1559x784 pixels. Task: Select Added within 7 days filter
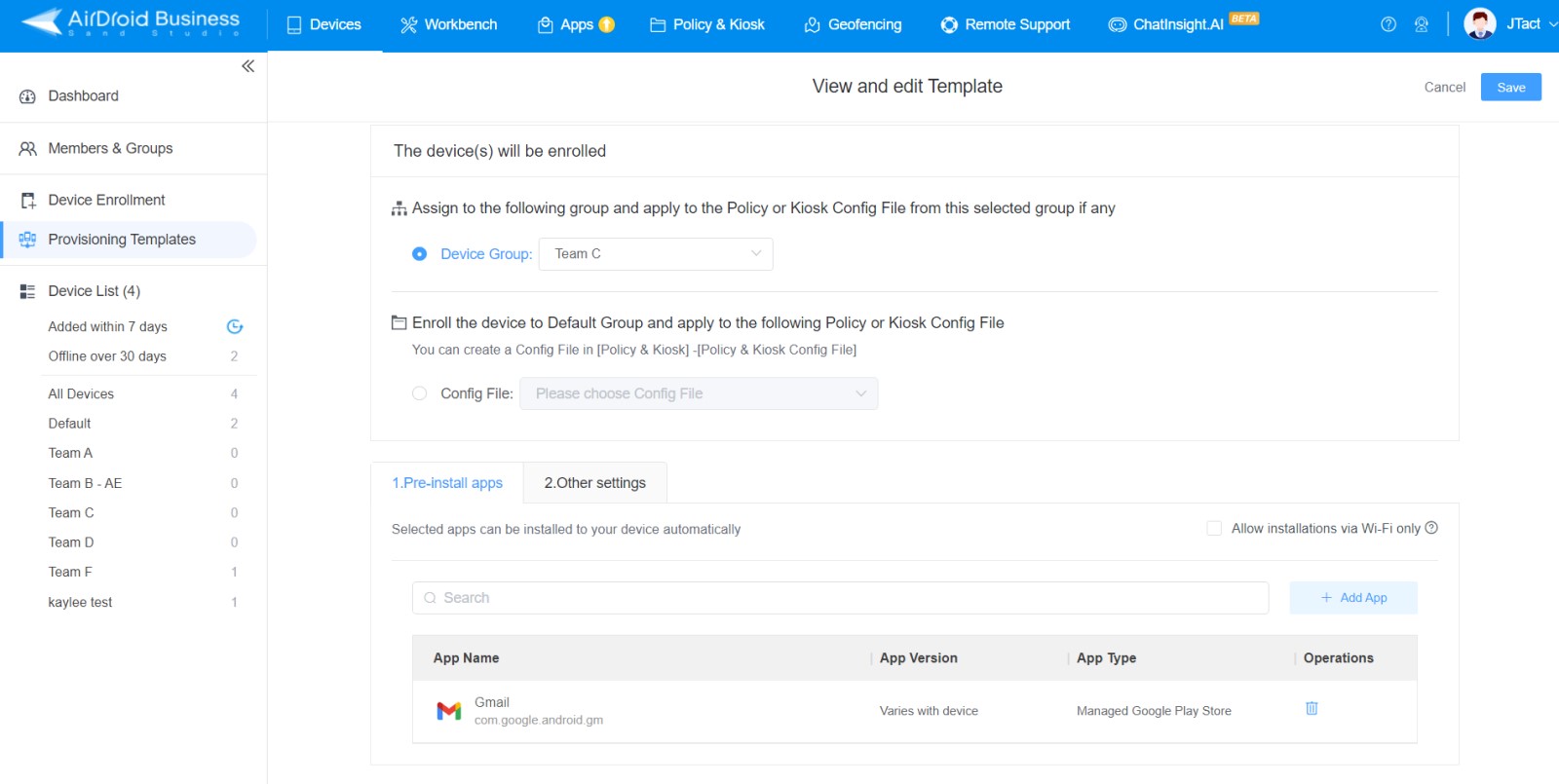[x=107, y=326]
